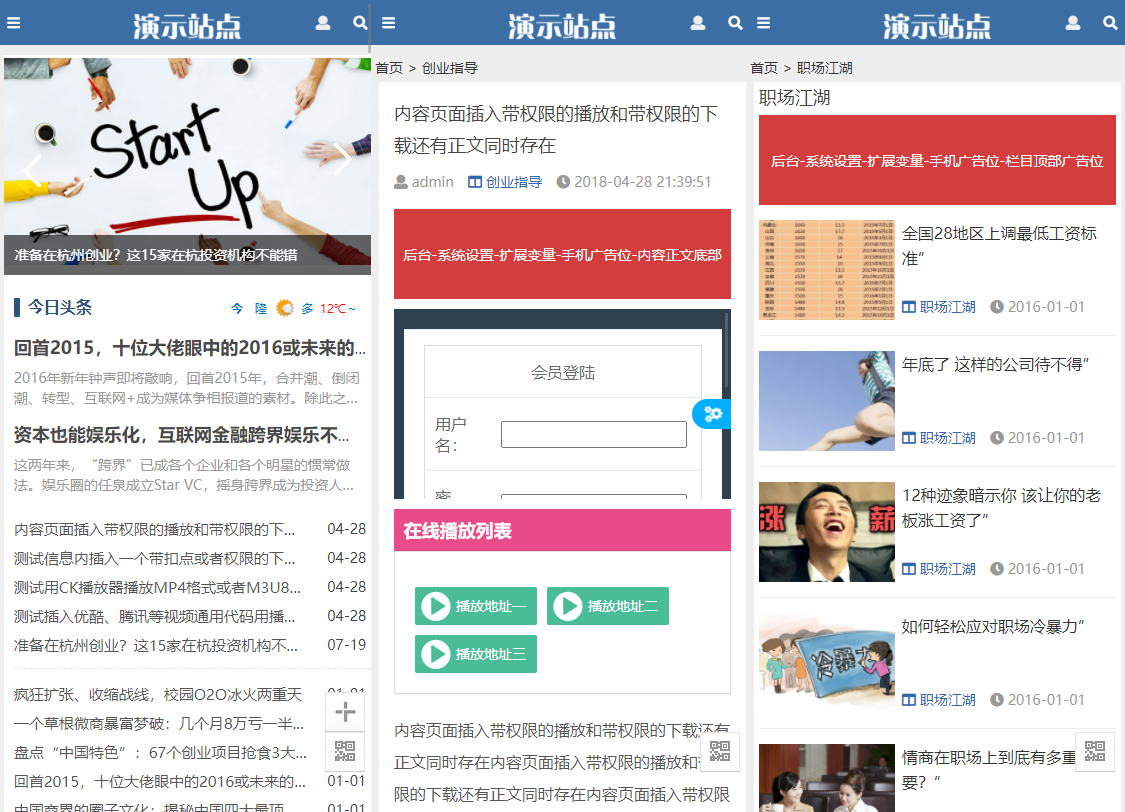1125x812 pixels.
Task: Open laughing man 涨薪 thumbnail
Action: pyautogui.click(x=827, y=532)
